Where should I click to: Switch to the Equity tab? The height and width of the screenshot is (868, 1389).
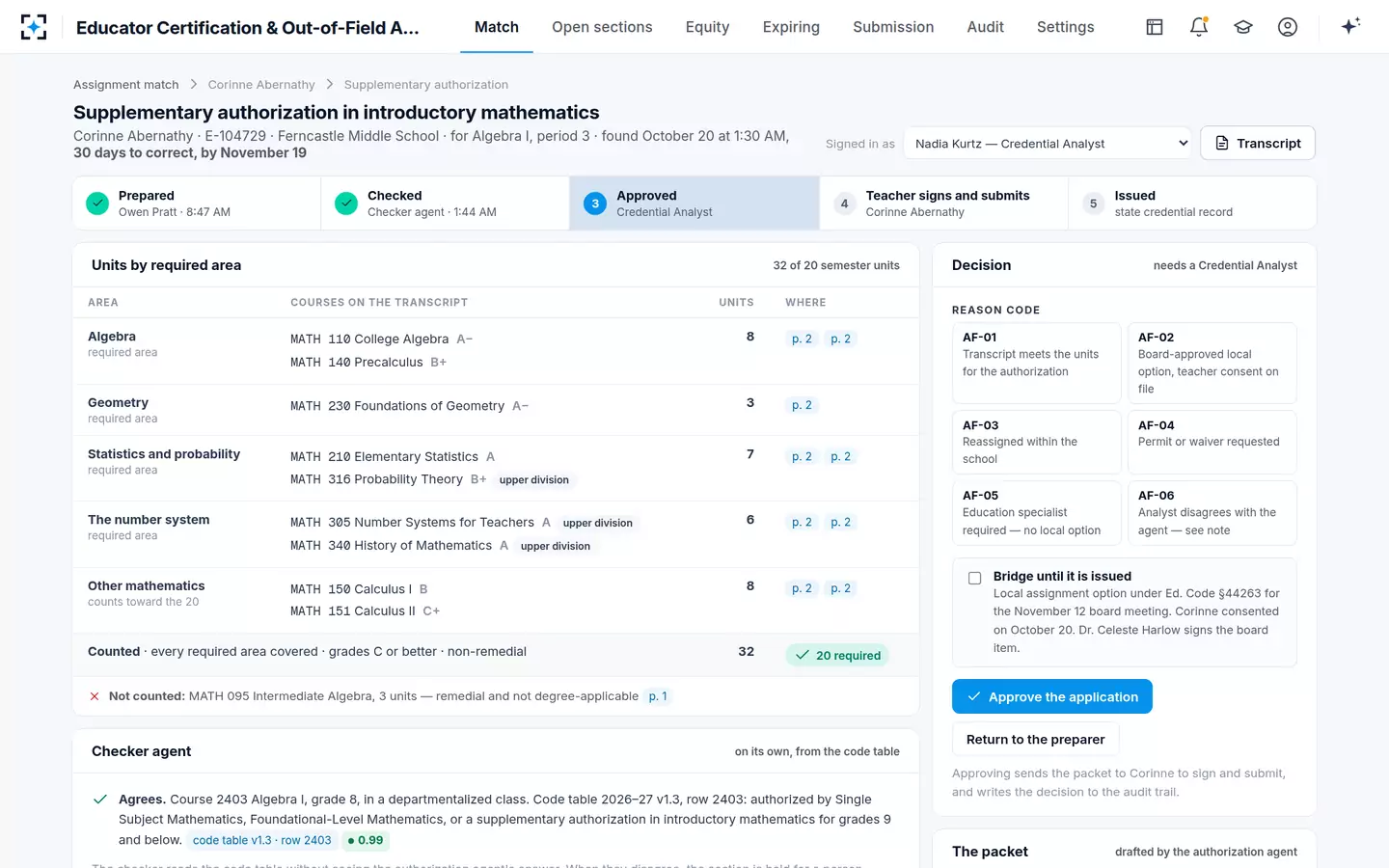(707, 27)
